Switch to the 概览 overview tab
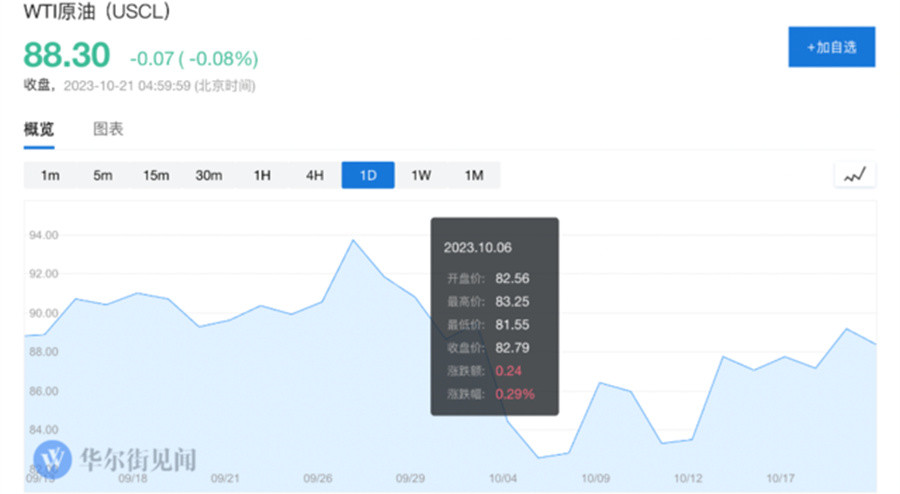This screenshot has width=900, height=494. tap(39, 129)
